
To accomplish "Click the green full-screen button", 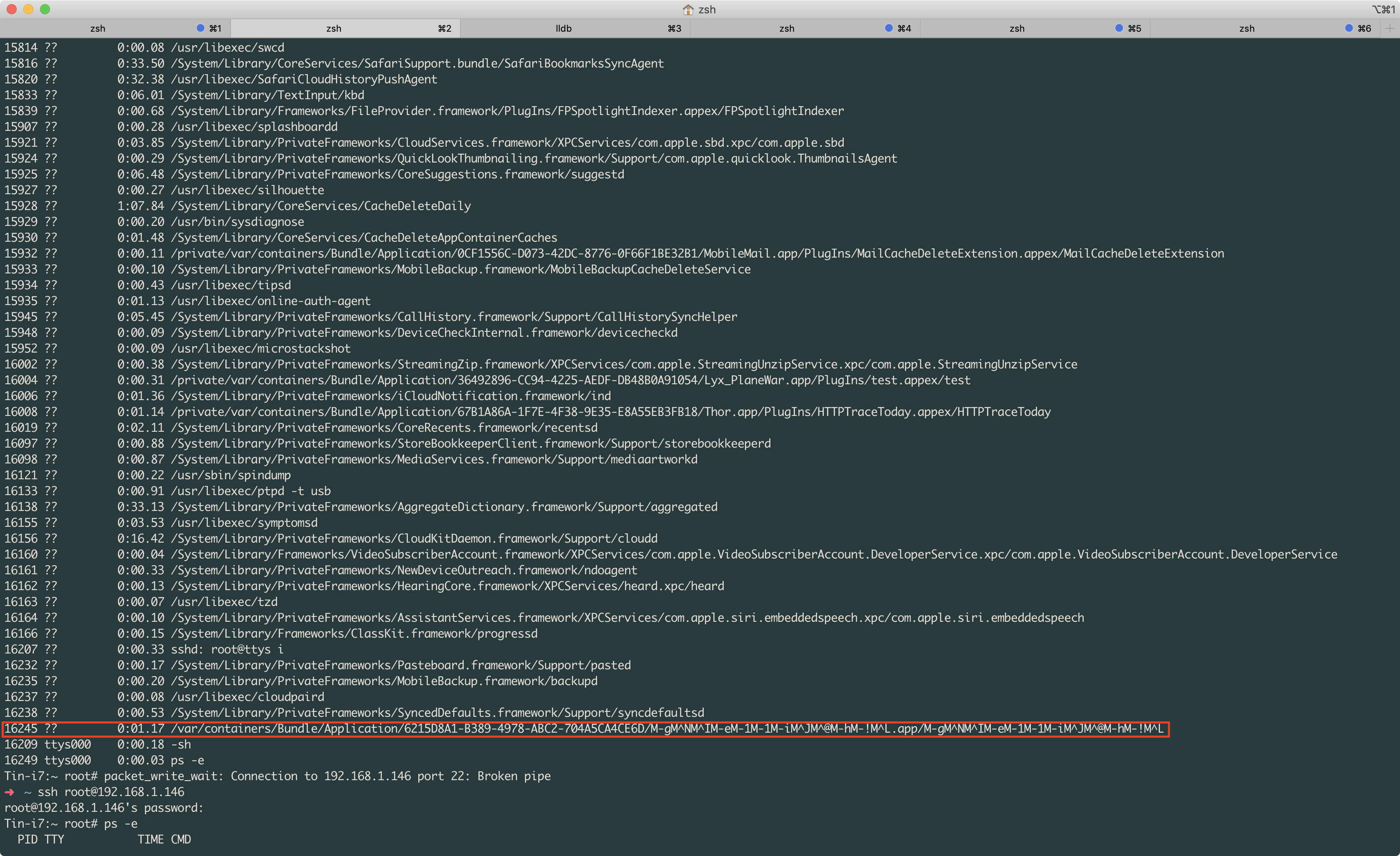I will click(x=45, y=9).
